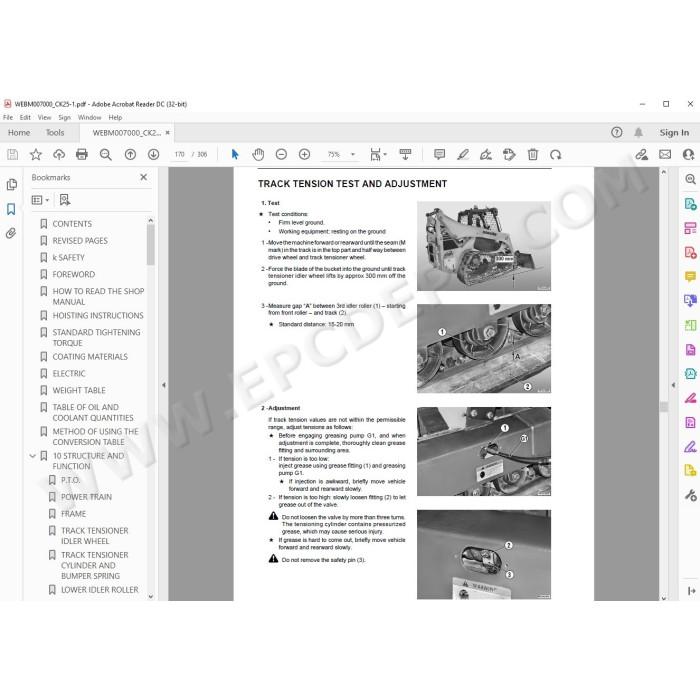Open the TRACK TENSIONER IDLER WHEEL bookmark

[x=95, y=536]
